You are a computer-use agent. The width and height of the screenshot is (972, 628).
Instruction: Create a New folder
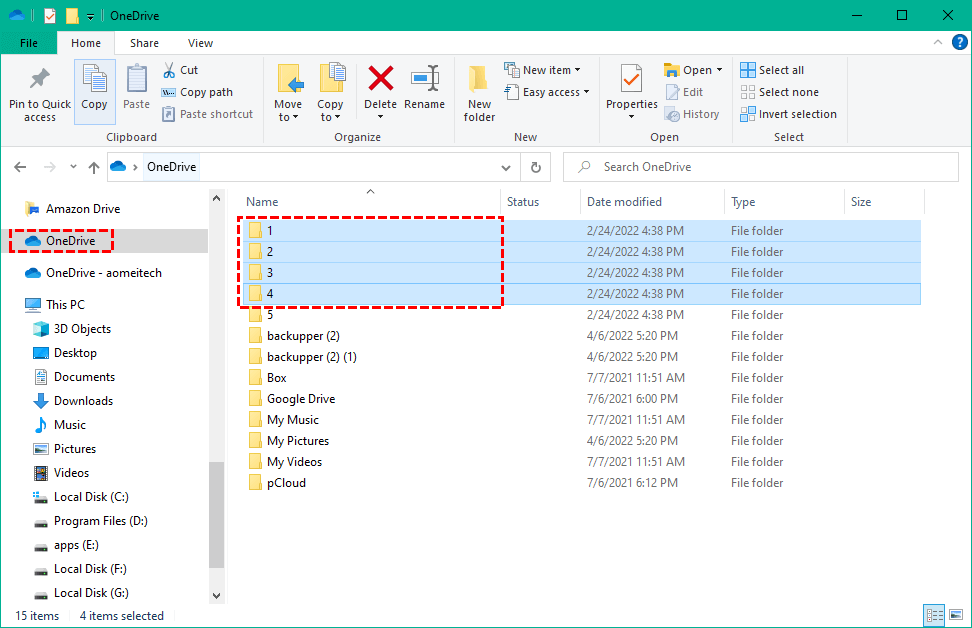click(x=479, y=93)
